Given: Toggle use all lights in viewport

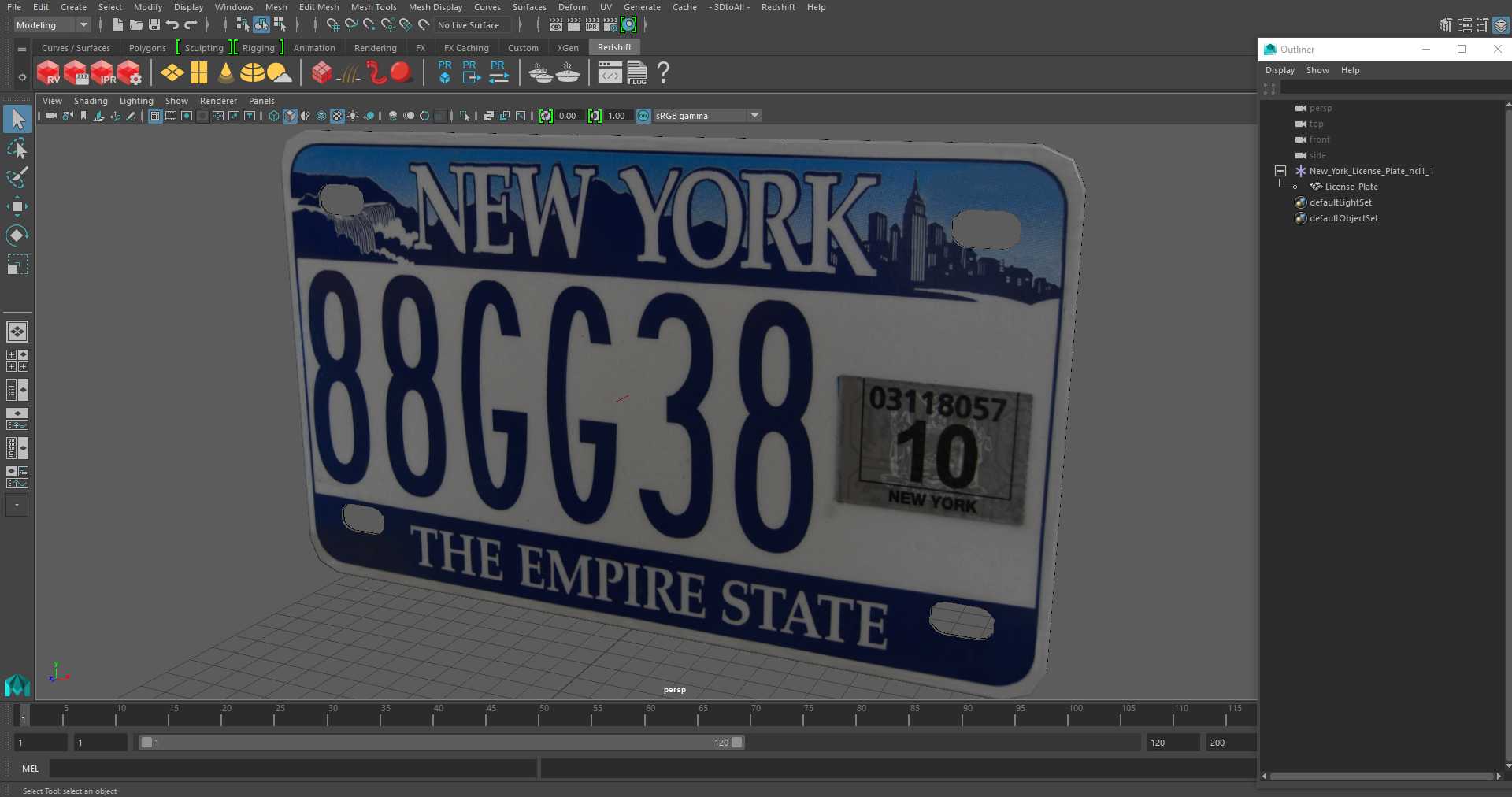Looking at the screenshot, I should coord(353,116).
